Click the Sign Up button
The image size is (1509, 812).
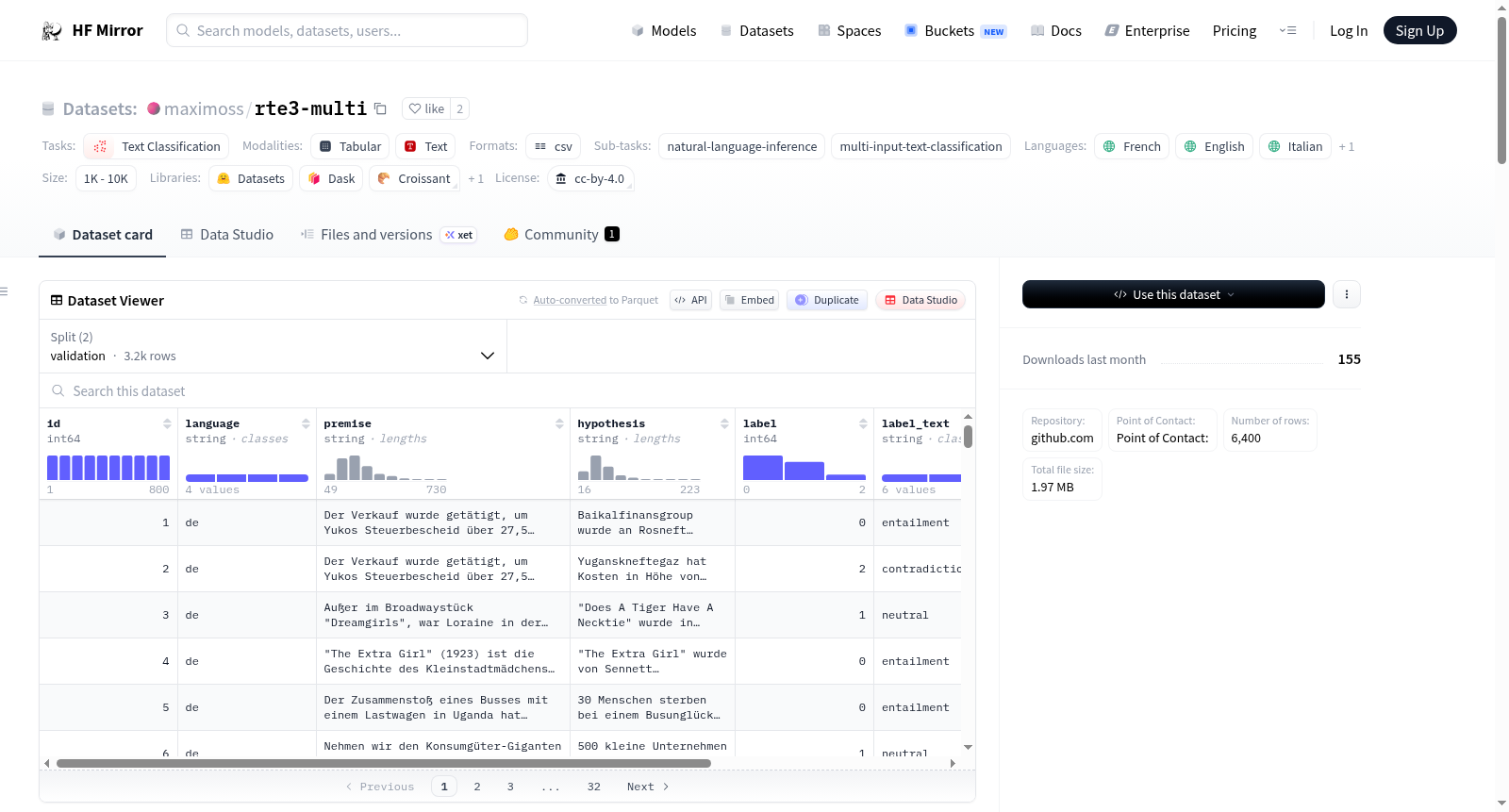pos(1419,30)
